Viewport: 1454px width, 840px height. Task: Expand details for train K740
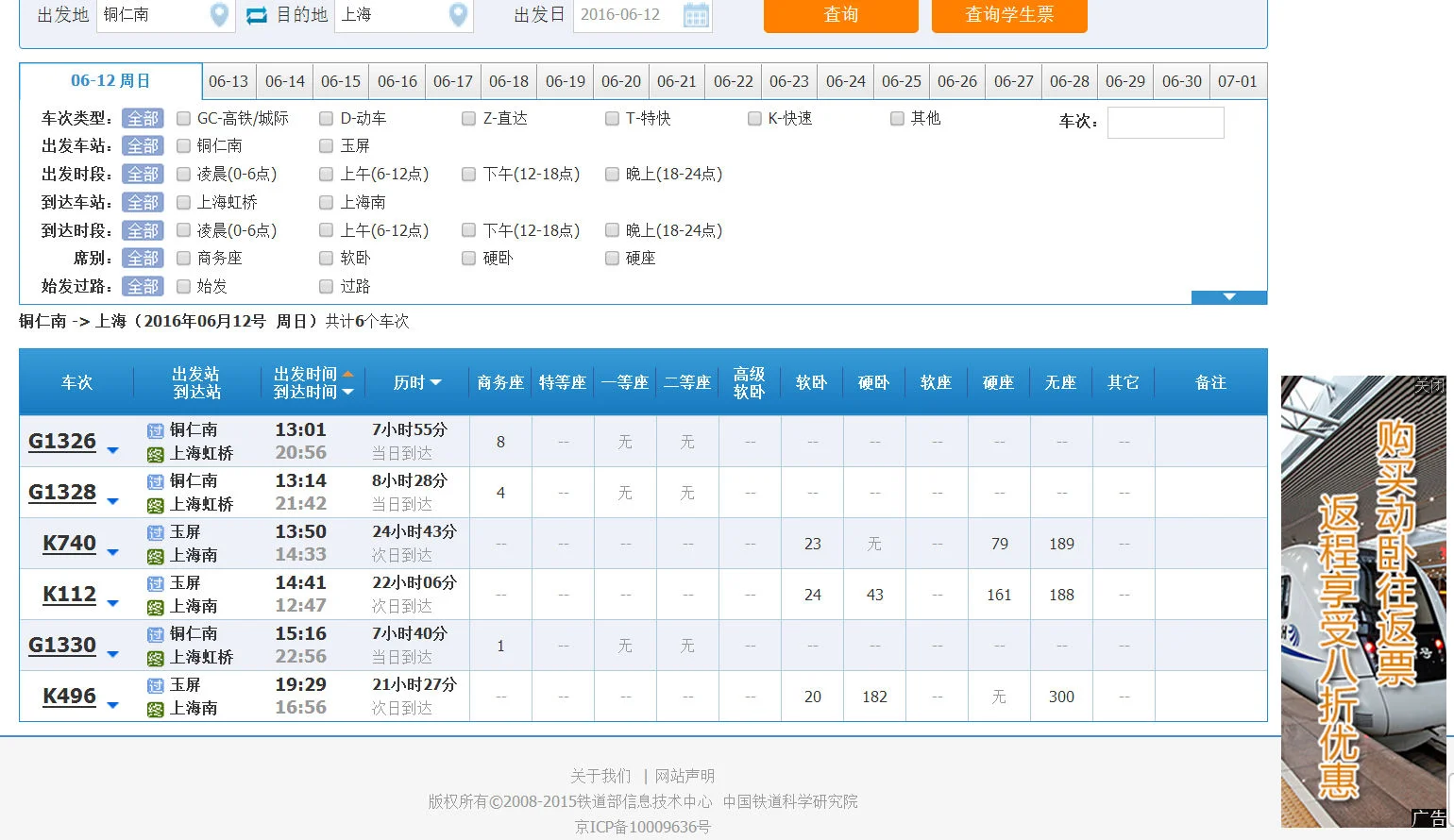112,553
